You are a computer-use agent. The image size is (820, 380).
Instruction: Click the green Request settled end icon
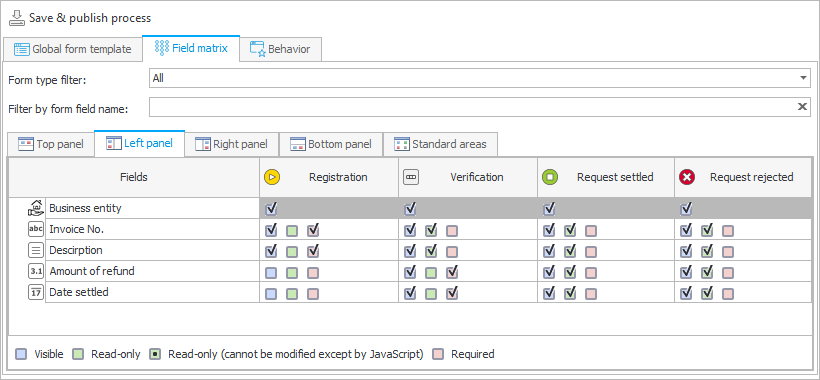pos(550,177)
